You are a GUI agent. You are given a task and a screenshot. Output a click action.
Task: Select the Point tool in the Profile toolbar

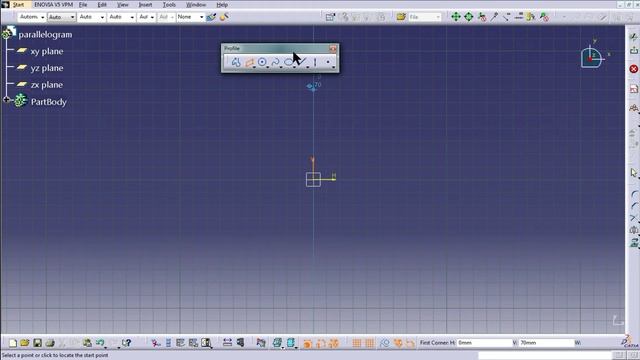(x=328, y=62)
